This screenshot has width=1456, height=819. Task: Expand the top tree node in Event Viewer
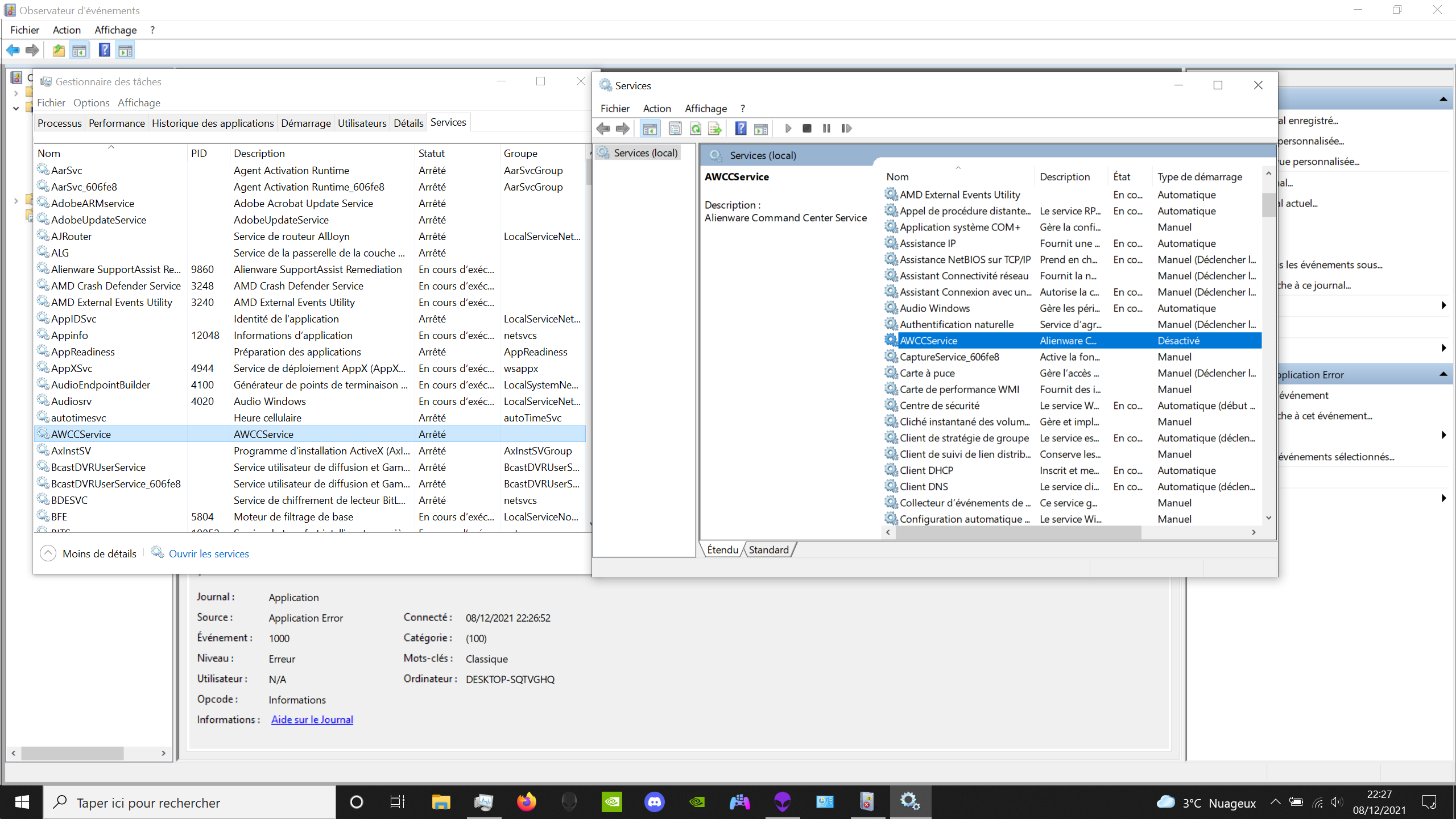pos(15,93)
